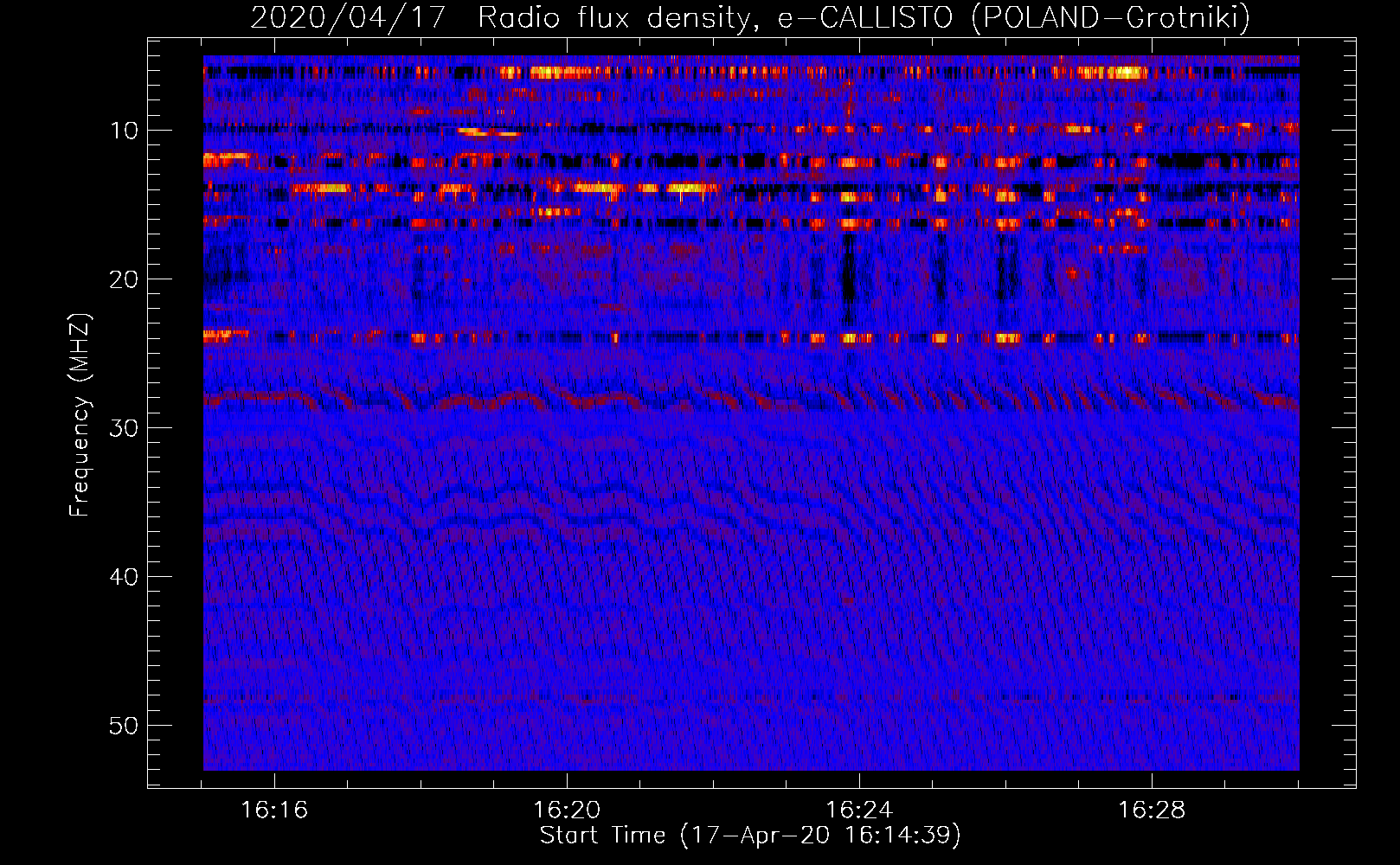Click the 16:16 time tick label
Image resolution: width=1400 pixels, height=865 pixels.
(274, 811)
